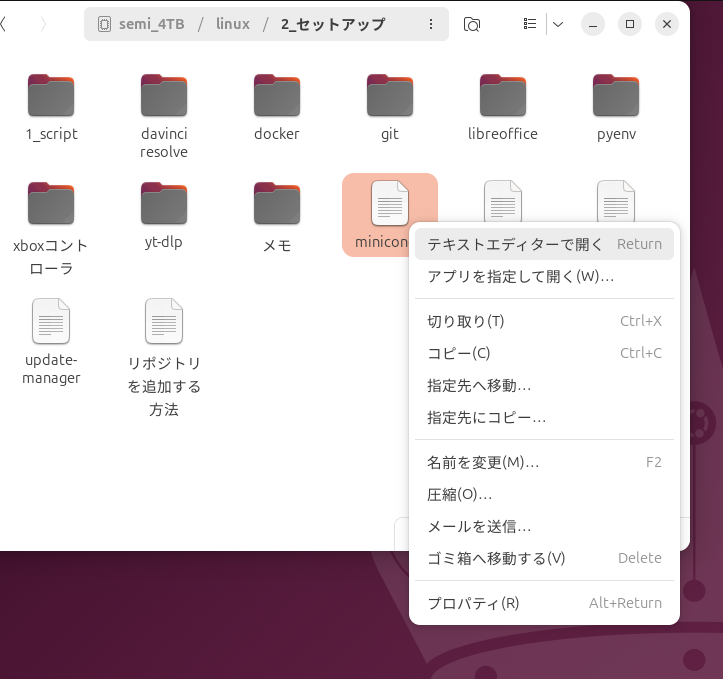Choose メールを送信… menu entry

(544, 526)
